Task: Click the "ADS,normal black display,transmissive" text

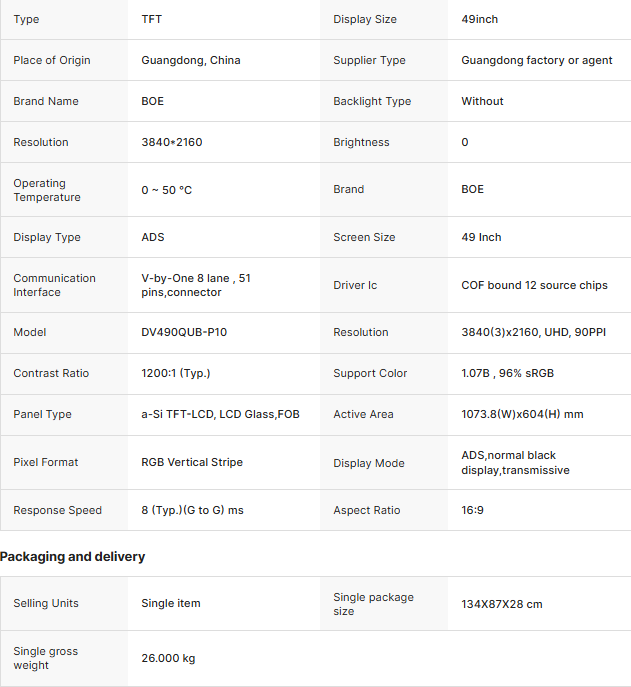Action: tap(515, 463)
